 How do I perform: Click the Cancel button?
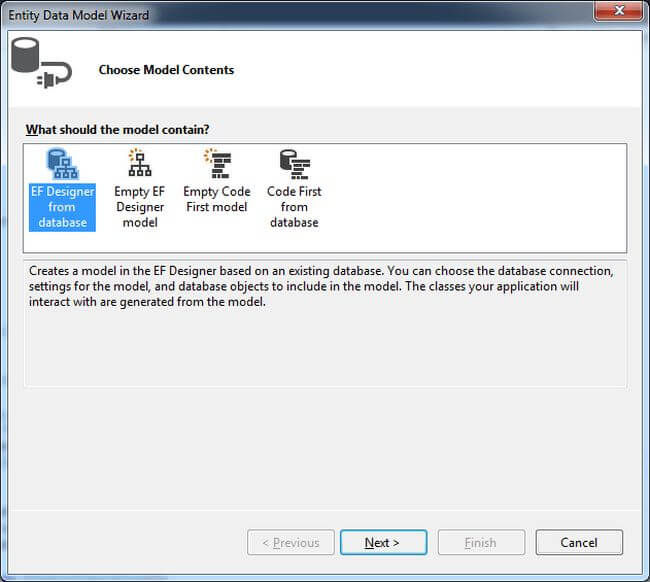point(579,542)
